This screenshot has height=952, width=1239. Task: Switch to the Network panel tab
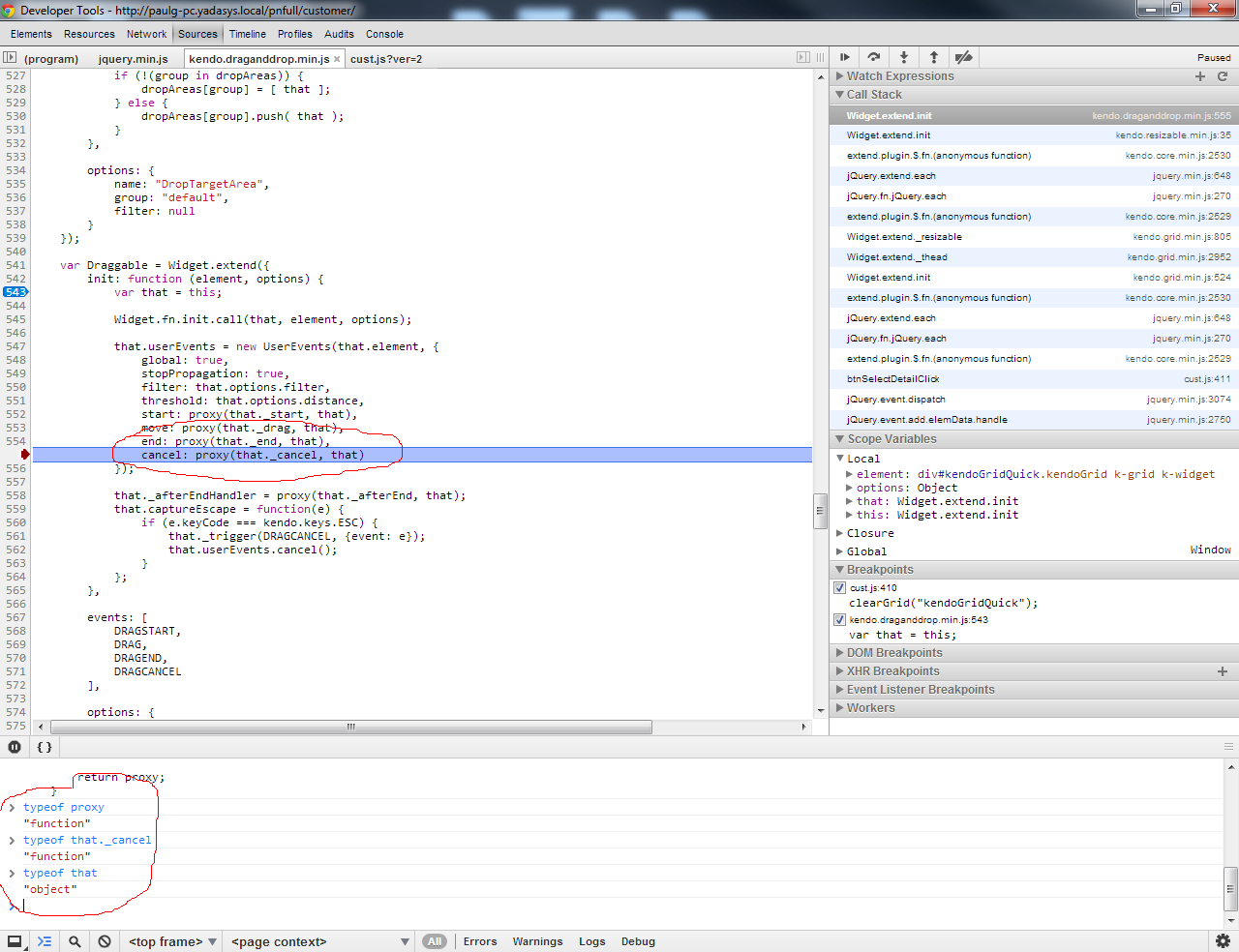coord(146,34)
